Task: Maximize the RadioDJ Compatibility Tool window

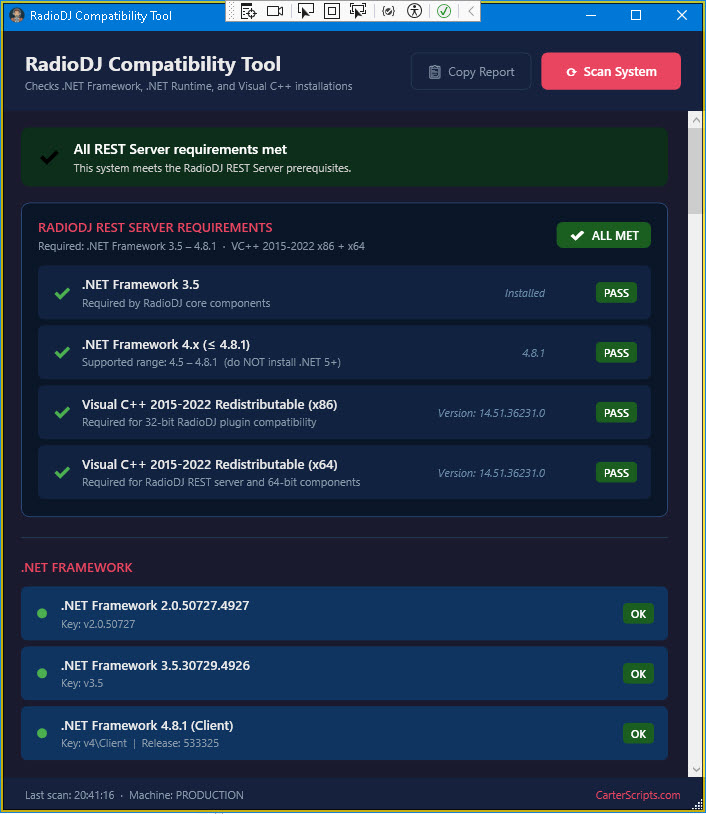Action: [x=636, y=15]
